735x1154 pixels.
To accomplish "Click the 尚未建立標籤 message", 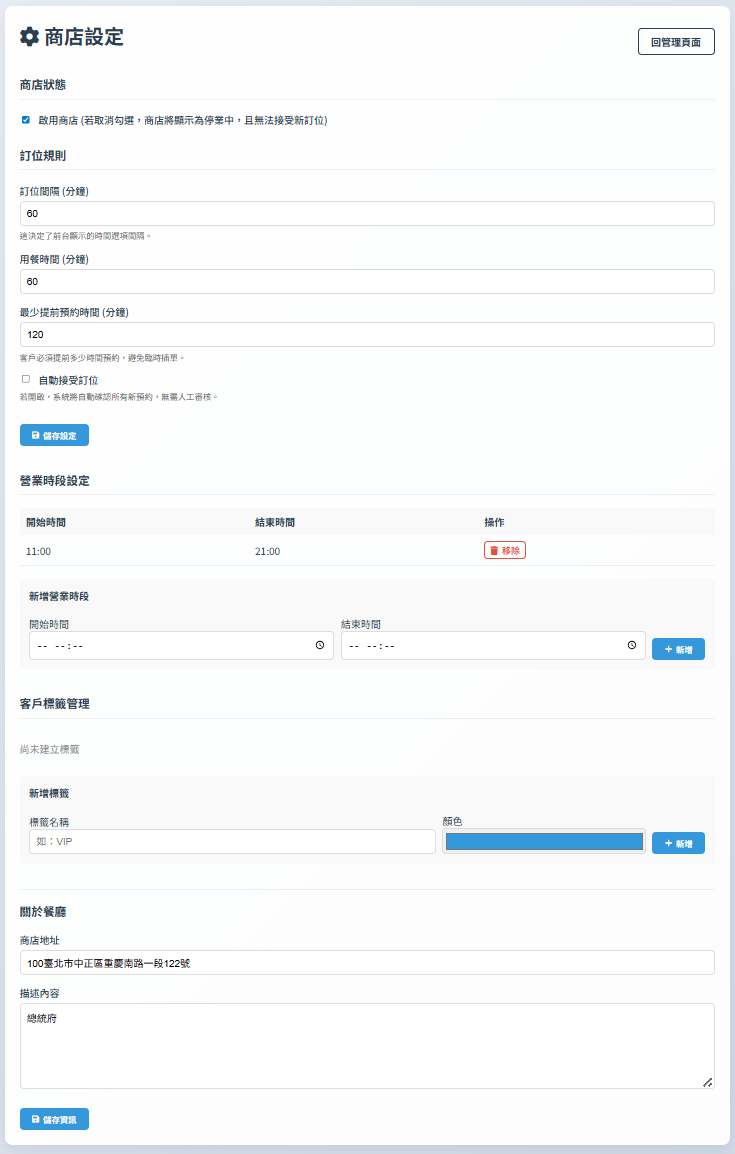I will coord(49,749).
